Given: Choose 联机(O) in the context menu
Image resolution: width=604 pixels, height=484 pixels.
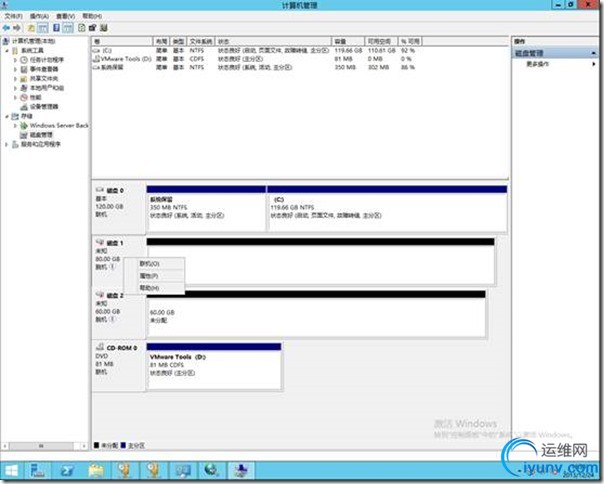Looking at the screenshot, I should pyautogui.click(x=154, y=264).
